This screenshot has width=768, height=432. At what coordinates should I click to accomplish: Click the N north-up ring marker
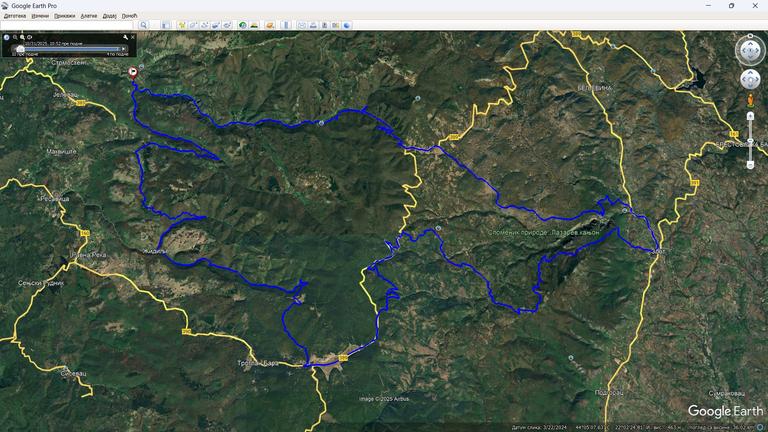click(750, 36)
